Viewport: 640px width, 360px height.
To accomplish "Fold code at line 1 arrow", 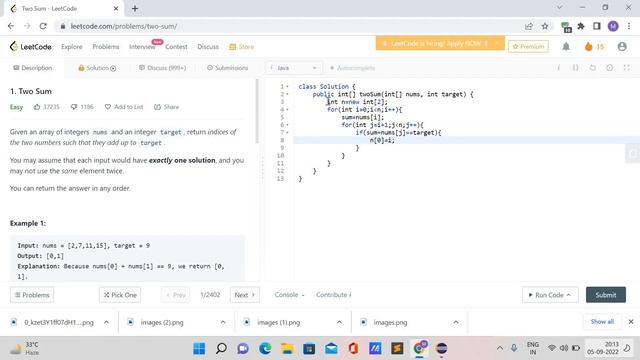I will click(287, 87).
